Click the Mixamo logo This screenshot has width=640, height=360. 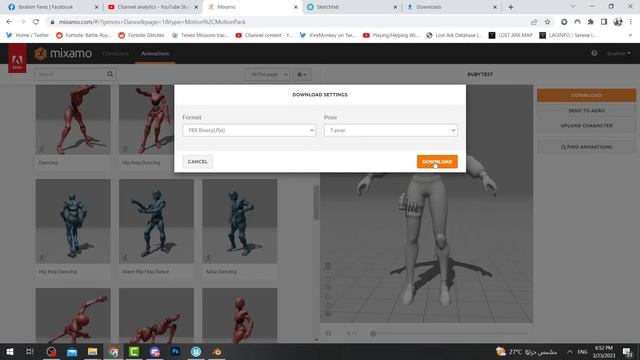[x=63, y=53]
